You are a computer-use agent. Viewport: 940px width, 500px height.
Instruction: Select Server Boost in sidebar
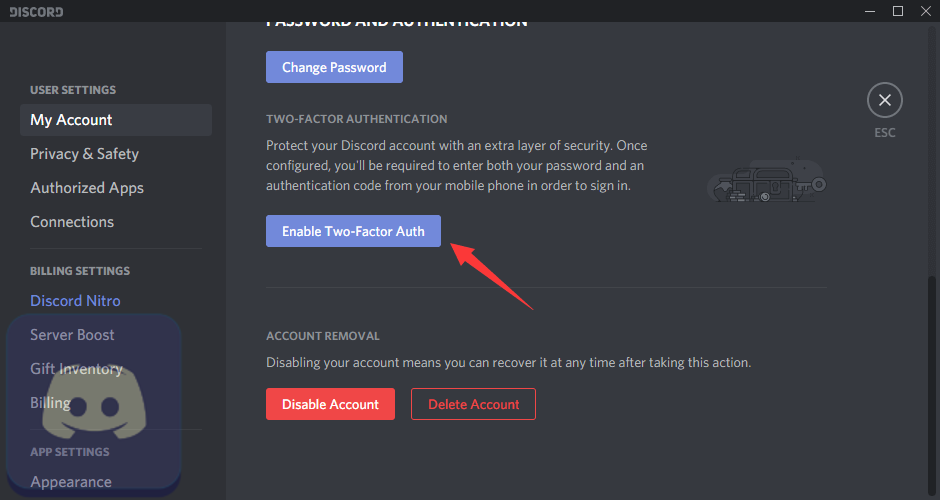72,335
